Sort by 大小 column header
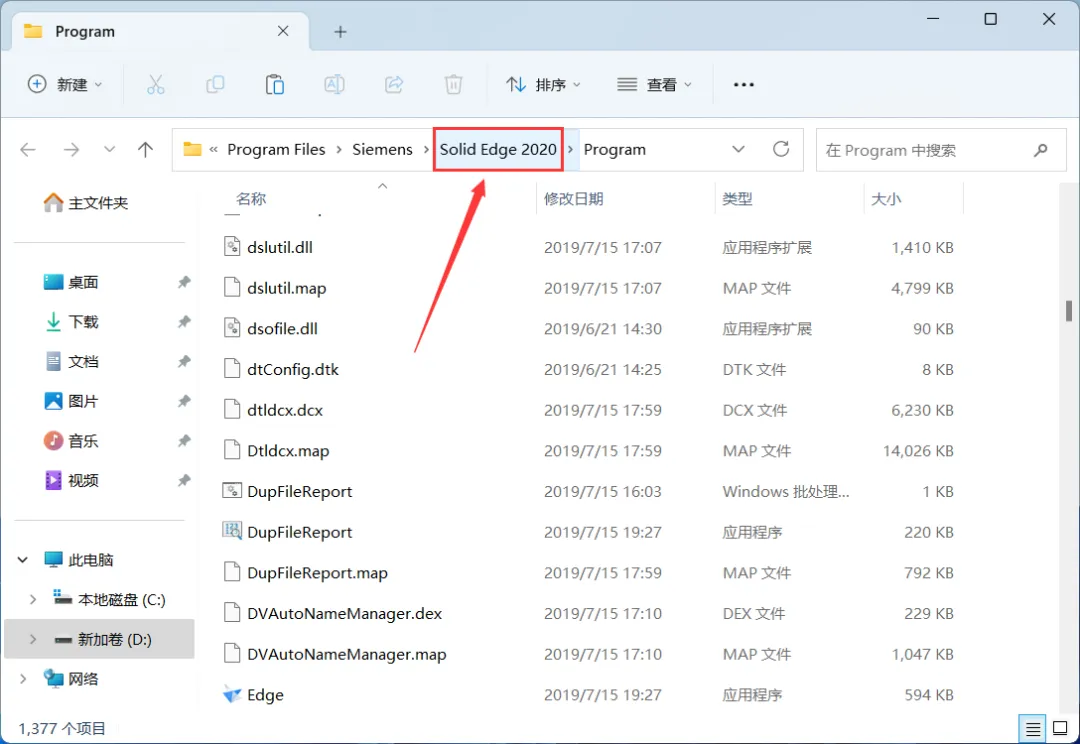The height and width of the screenshot is (744, 1080). pos(886,199)
